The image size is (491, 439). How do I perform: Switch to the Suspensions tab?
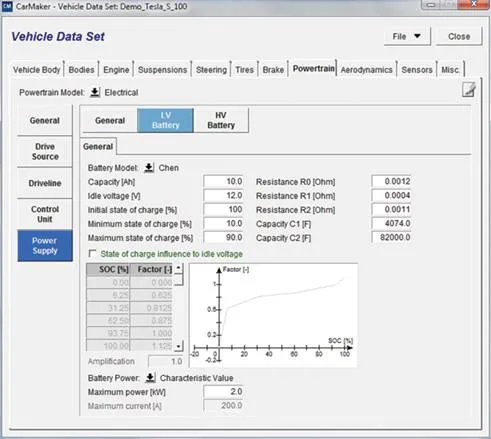162,70
